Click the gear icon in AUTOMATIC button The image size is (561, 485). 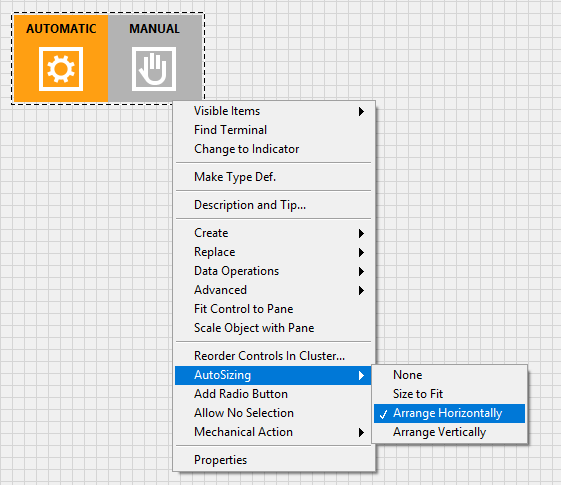[x=61, y=69]
